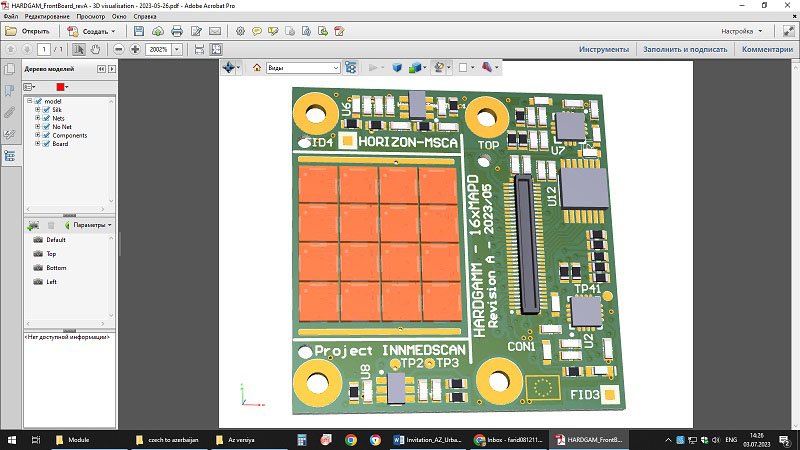Open the zoom percentage dropdown

pyautogui.click(x=178, y=49)
